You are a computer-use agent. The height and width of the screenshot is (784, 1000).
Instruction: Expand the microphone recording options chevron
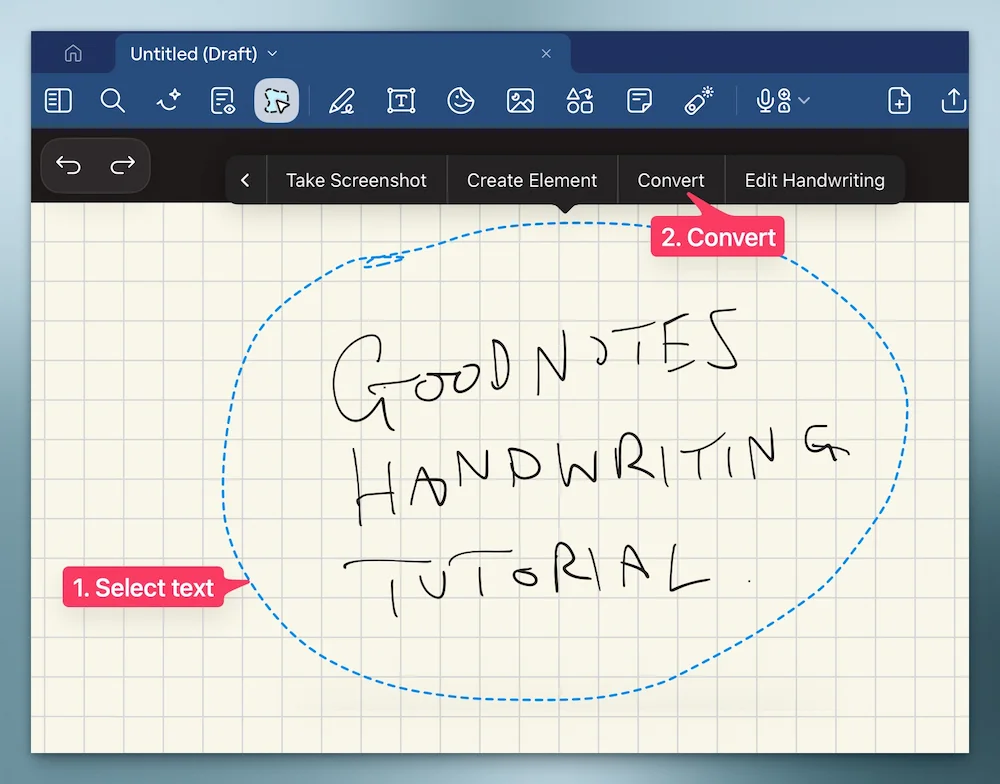804,100
